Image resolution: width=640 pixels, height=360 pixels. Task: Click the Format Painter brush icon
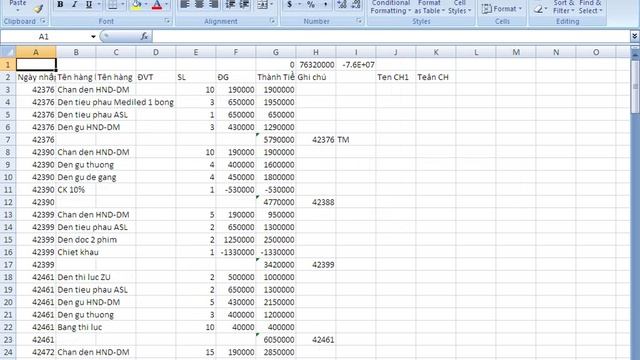[x=38, y=8]
